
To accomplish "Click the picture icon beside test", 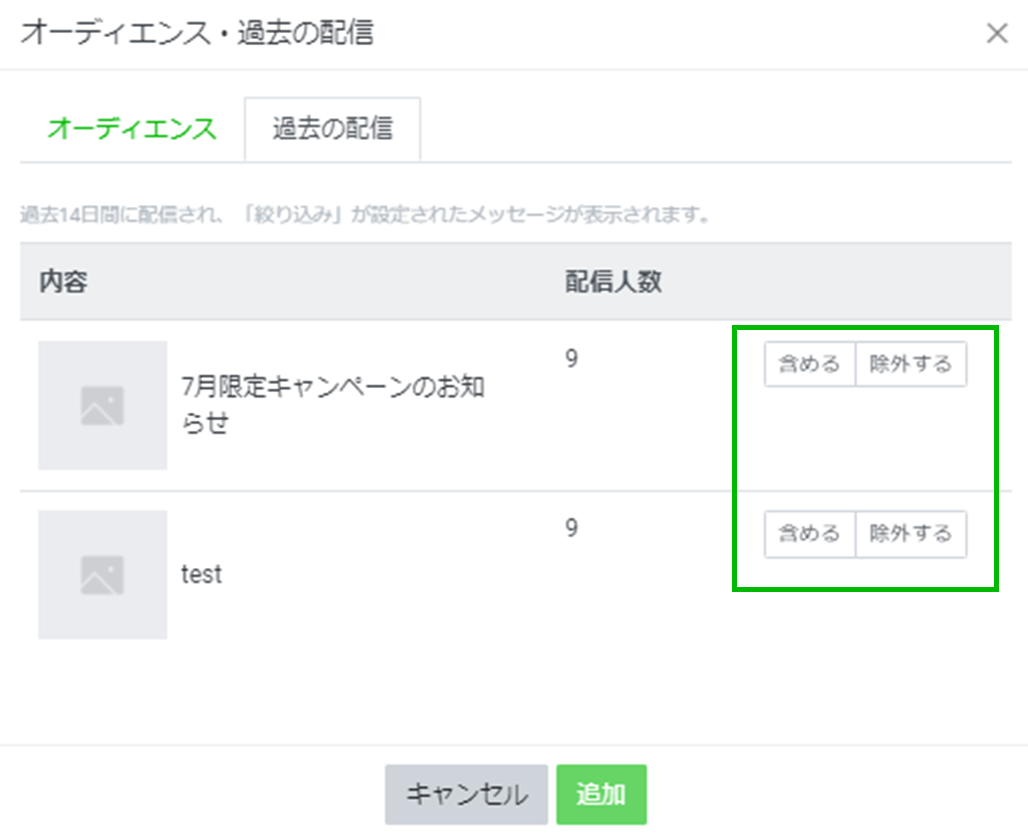I will point(102,575).
